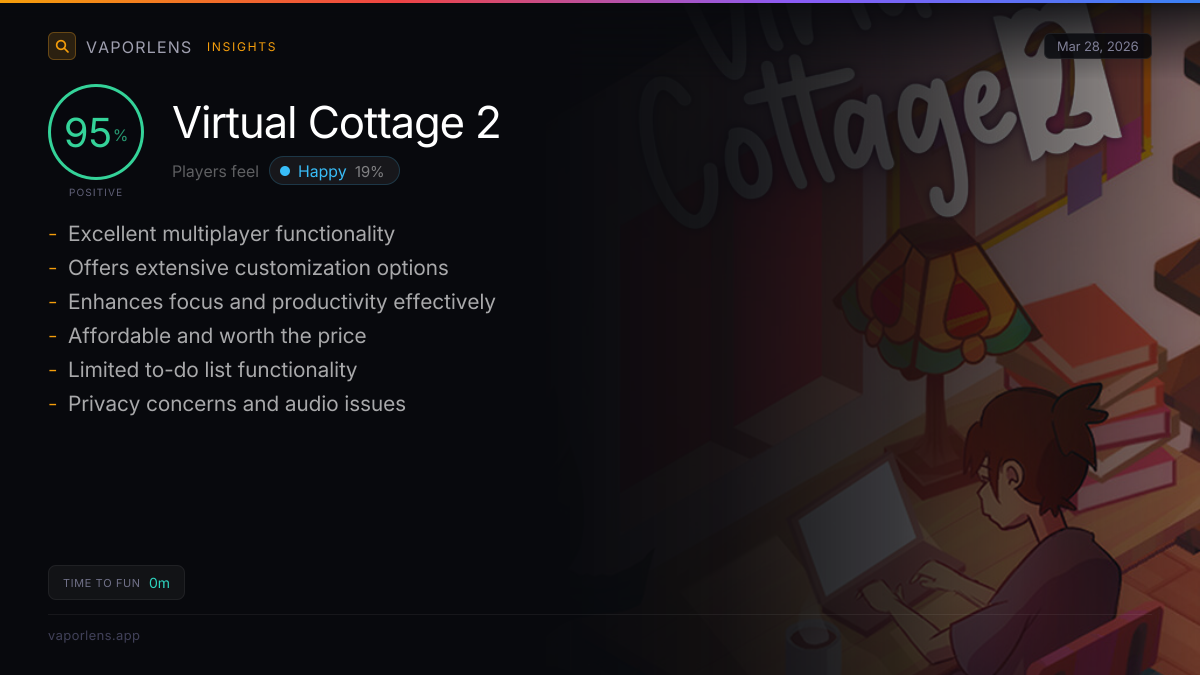Select Offers extensive customization options insight

[x=258, y=268]
